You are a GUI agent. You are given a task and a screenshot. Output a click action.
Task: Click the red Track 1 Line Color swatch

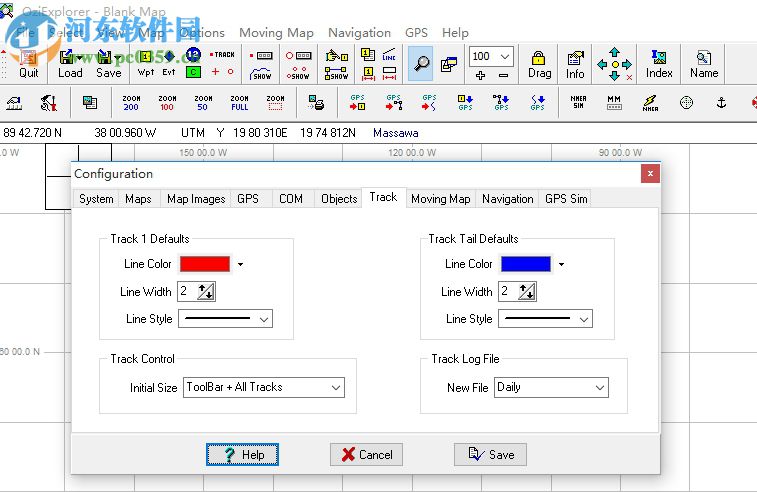click(205, 264)
